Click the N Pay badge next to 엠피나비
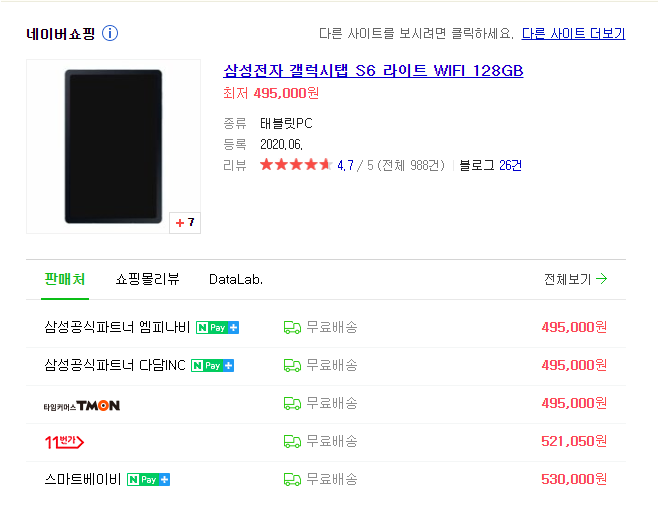 click(x=217, y=327)
